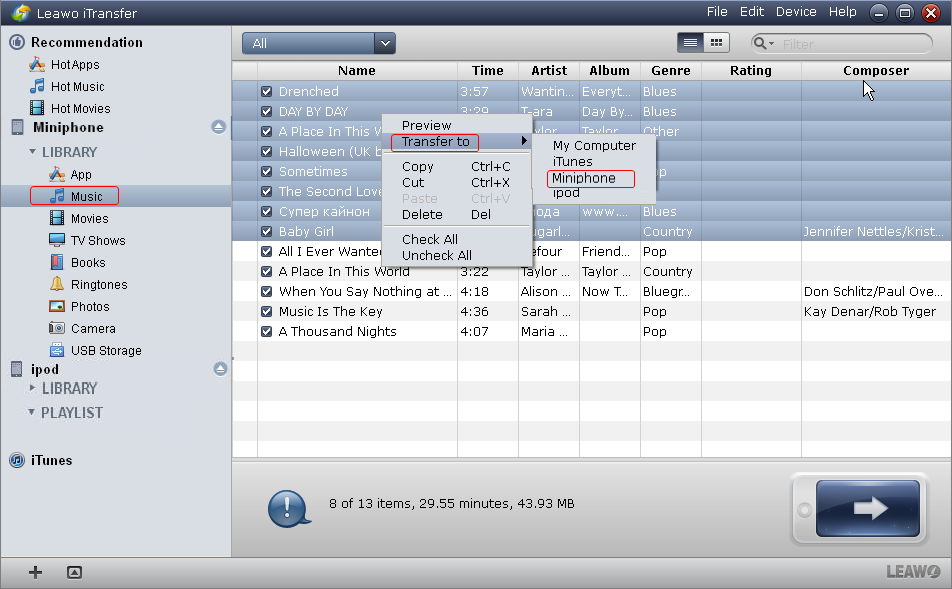Click the search magnifier icon
The width and height of the screenshot is (952, 589).
pos(759,43)
